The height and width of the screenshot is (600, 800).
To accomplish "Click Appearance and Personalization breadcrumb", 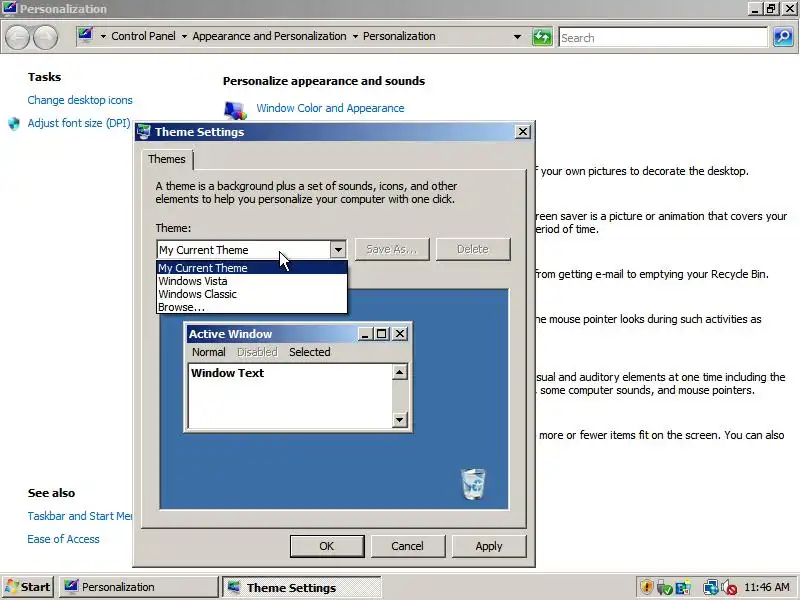I will pyautogui.click(x=269, y=36).
